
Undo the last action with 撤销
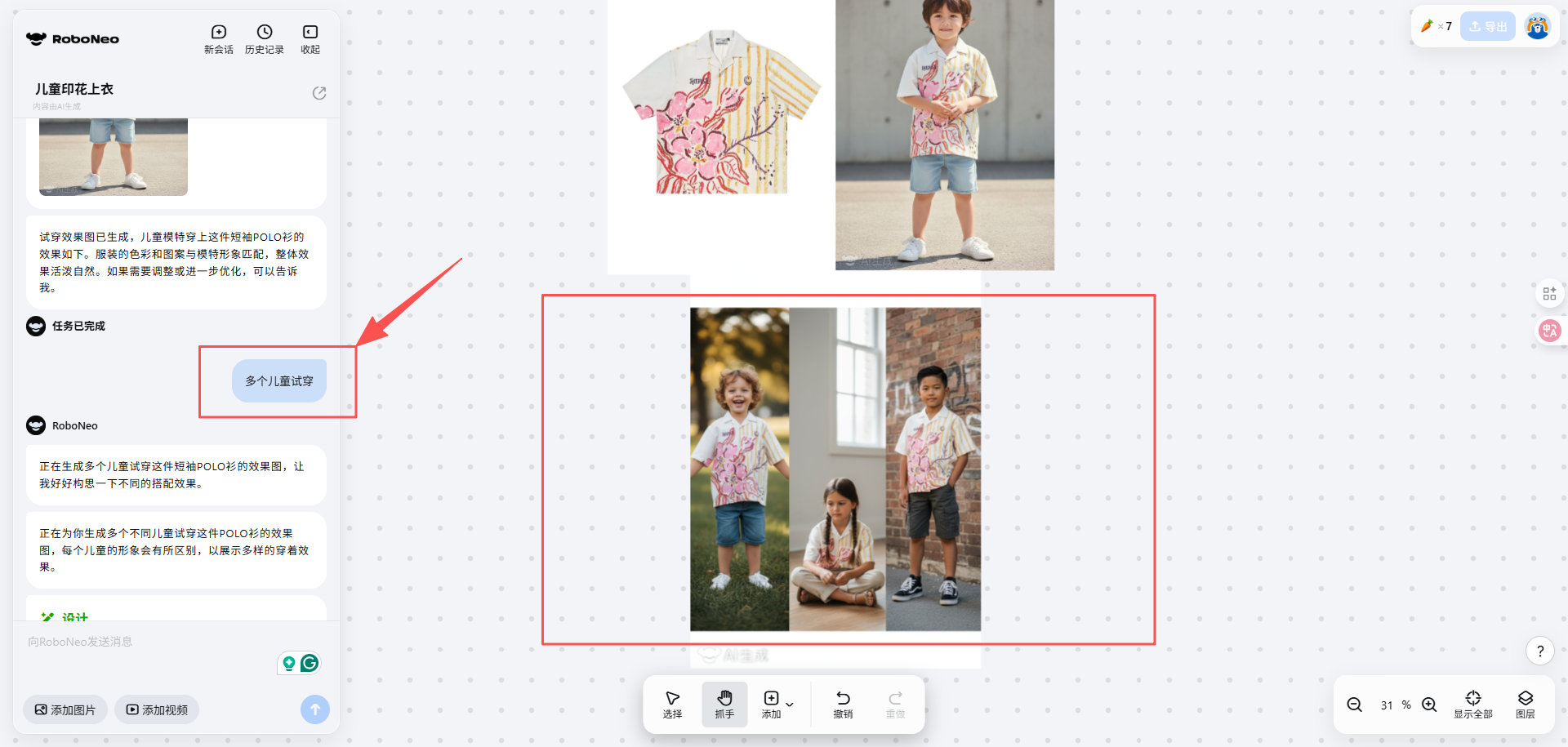click(x=843, y=704)
